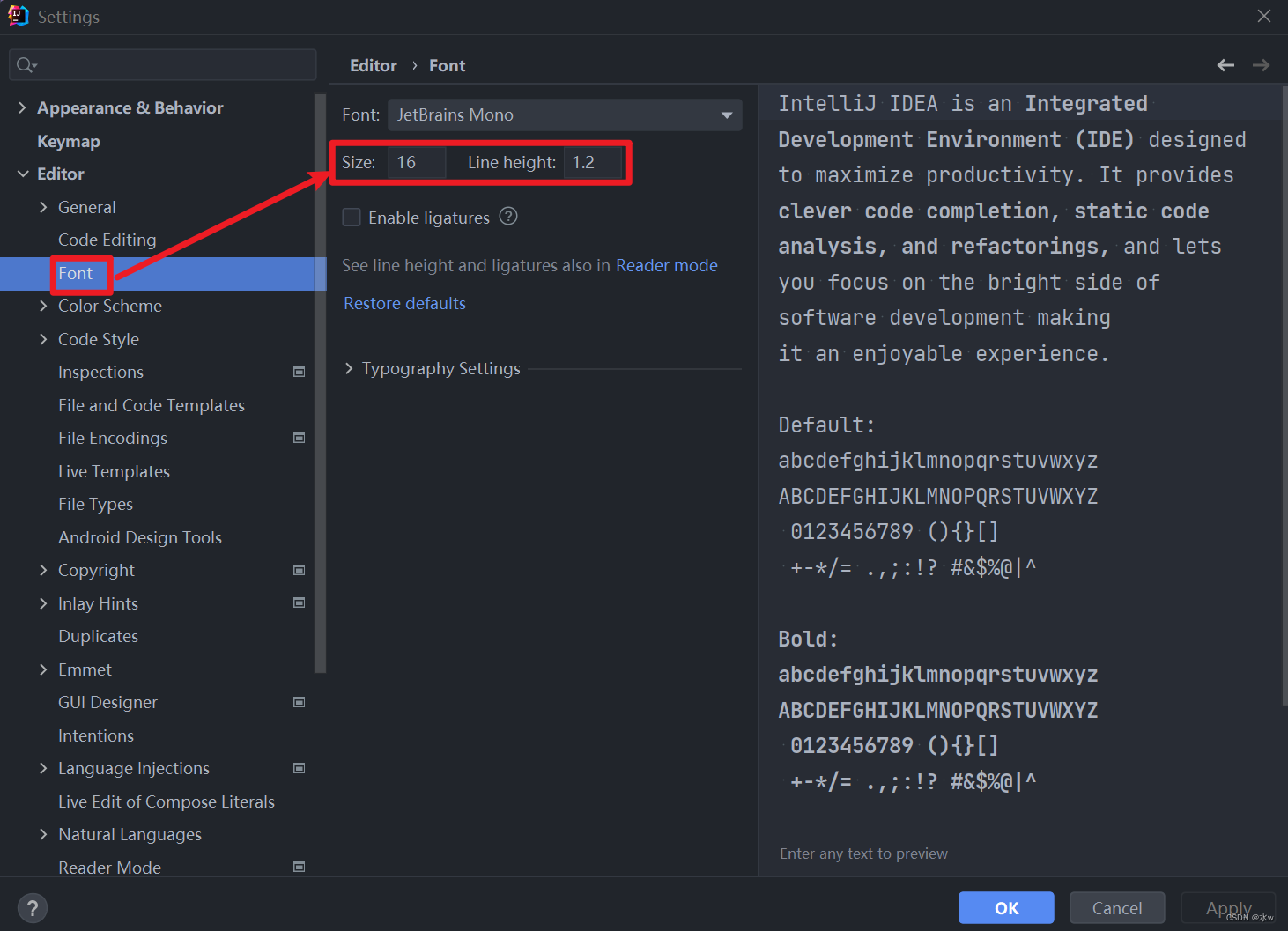Screen dimensions: 1288x931
Task: Click project-level icon next to File Encodings
Action: pos(300,438)
